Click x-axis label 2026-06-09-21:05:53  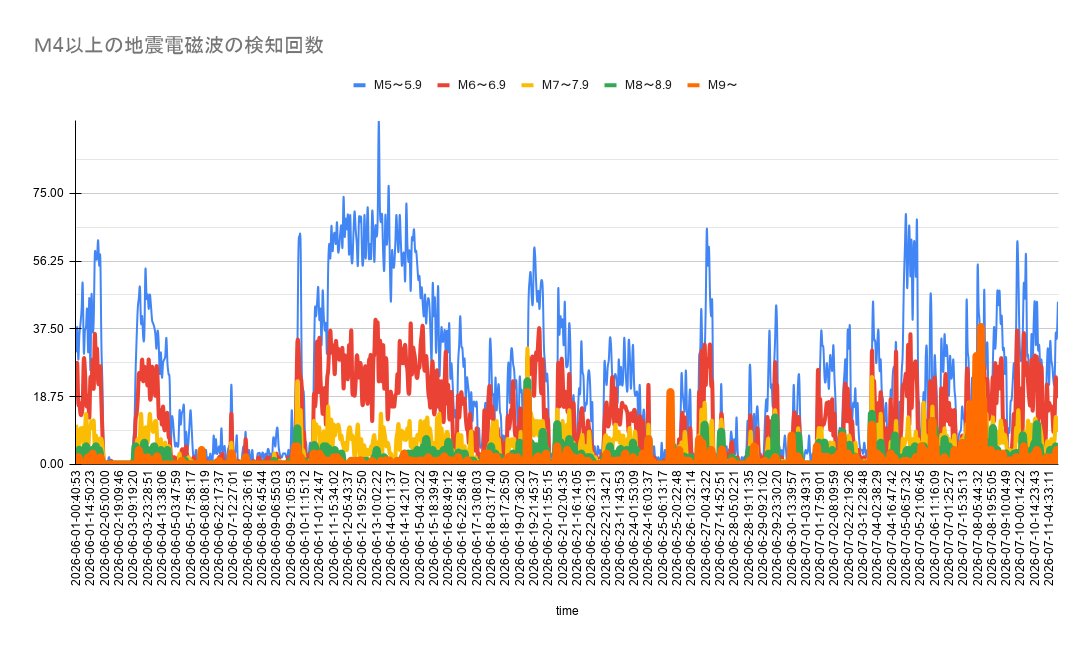tap(290, 528)
